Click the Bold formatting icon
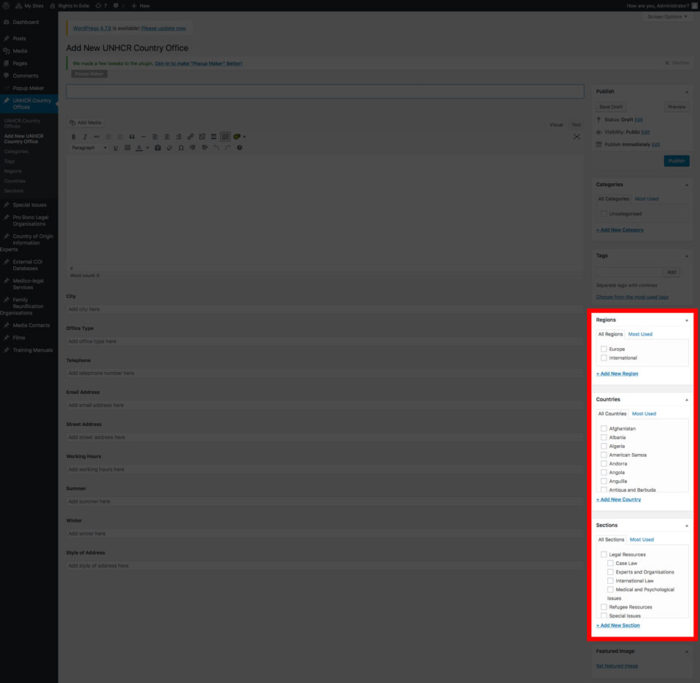The height and width of the screenshot is (683, 700). pyautogui.click(x=74, y=137)
